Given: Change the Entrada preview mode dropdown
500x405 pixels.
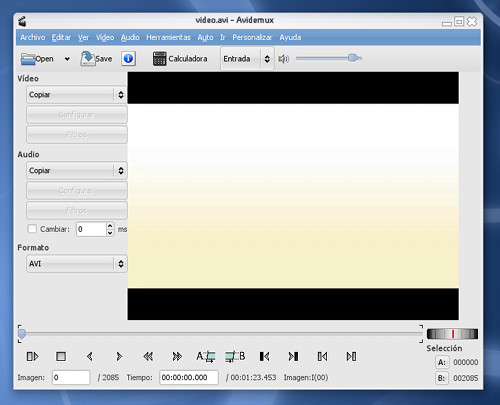Looking at the screenshot, I should 247,59.
